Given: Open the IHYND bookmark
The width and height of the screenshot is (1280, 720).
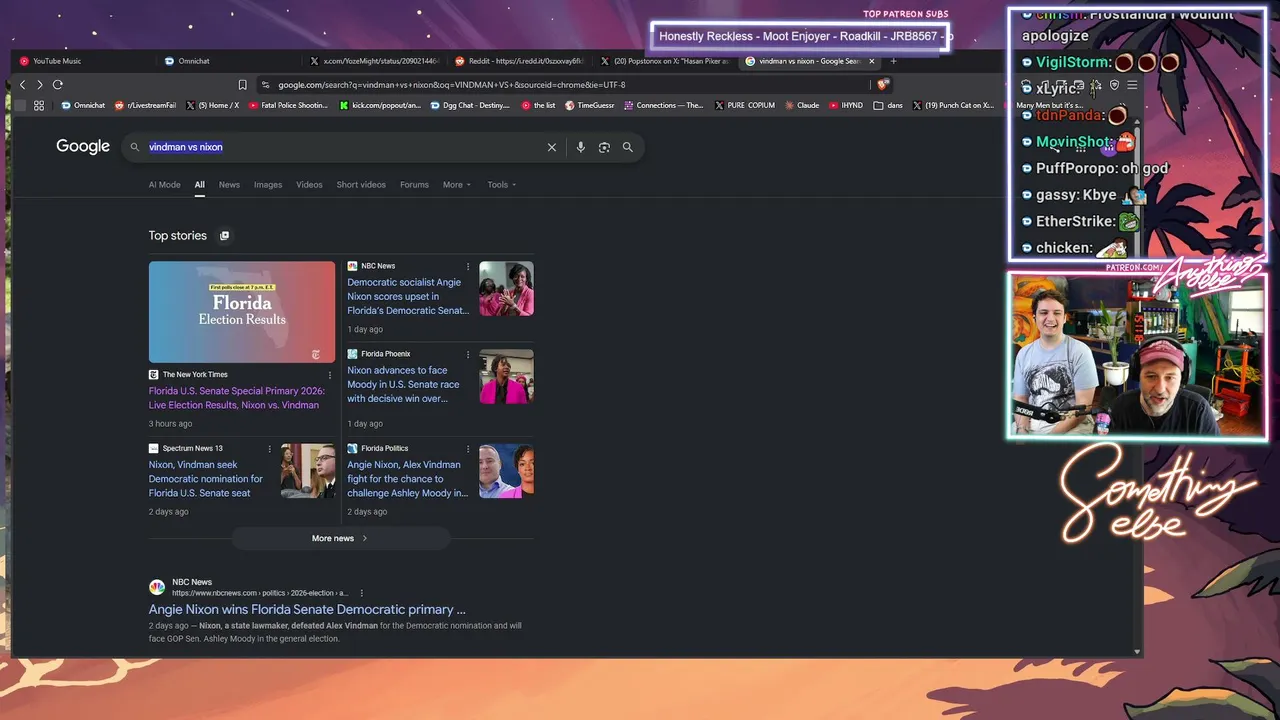Looking at the screenshot, I should [845, 105].
